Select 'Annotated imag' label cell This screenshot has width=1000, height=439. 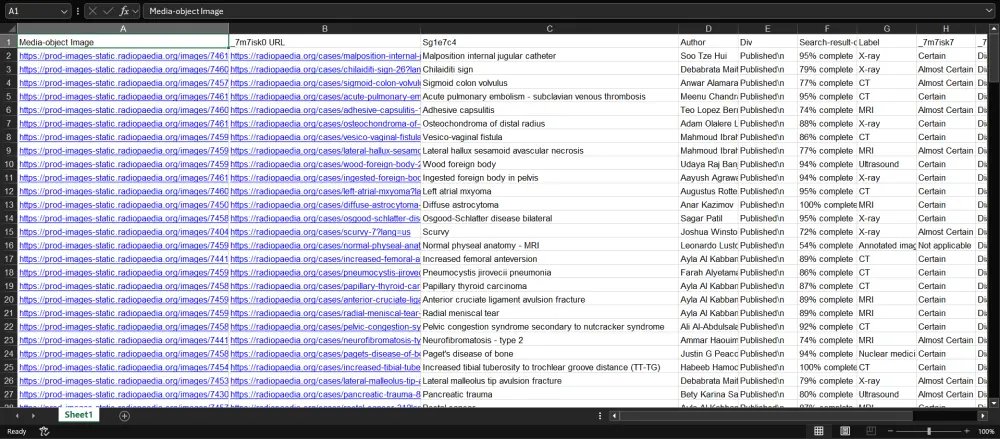pyautogui.click(x=886, y=246)
